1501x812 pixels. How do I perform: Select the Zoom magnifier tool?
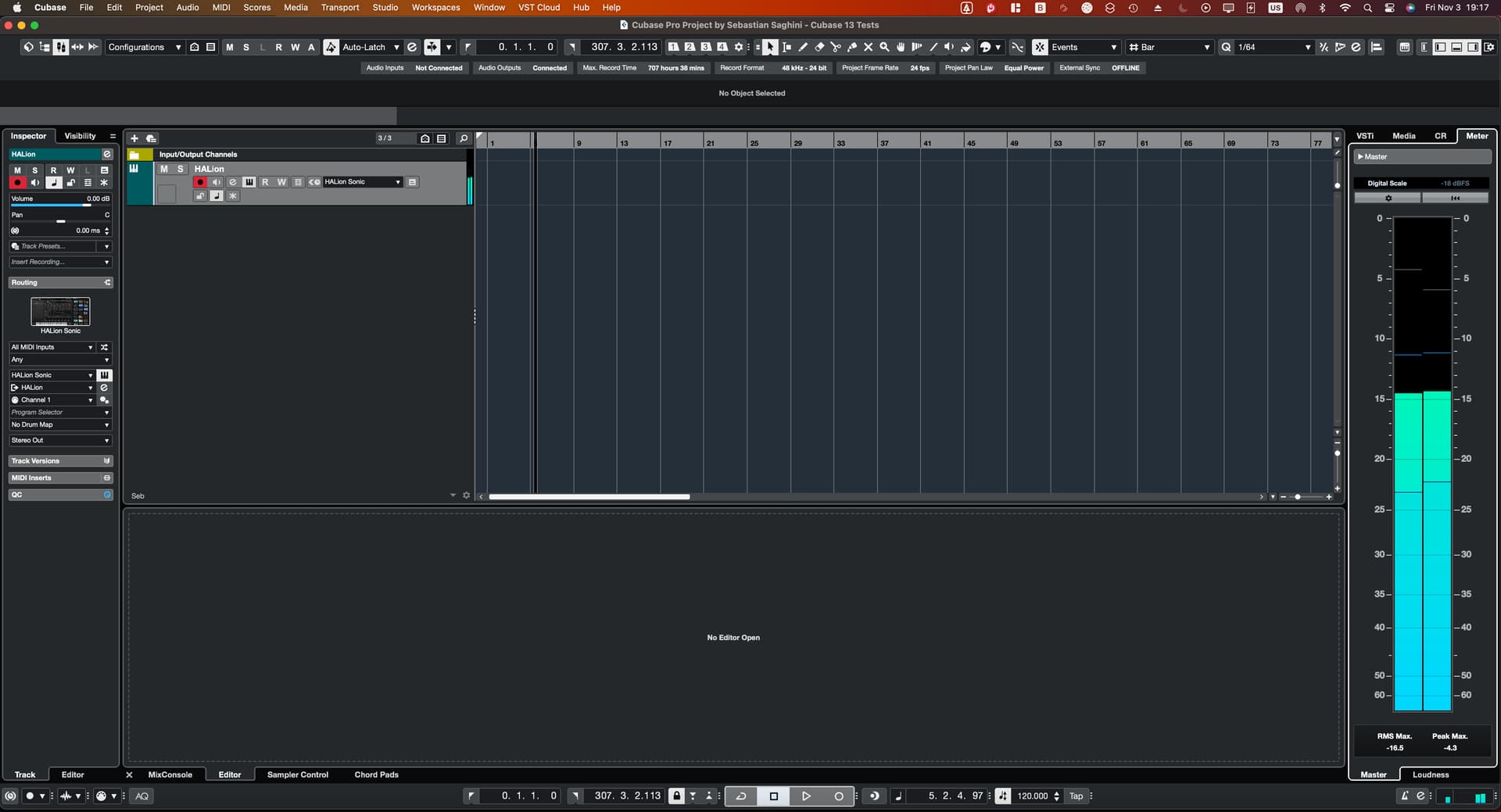pos(884,47)
